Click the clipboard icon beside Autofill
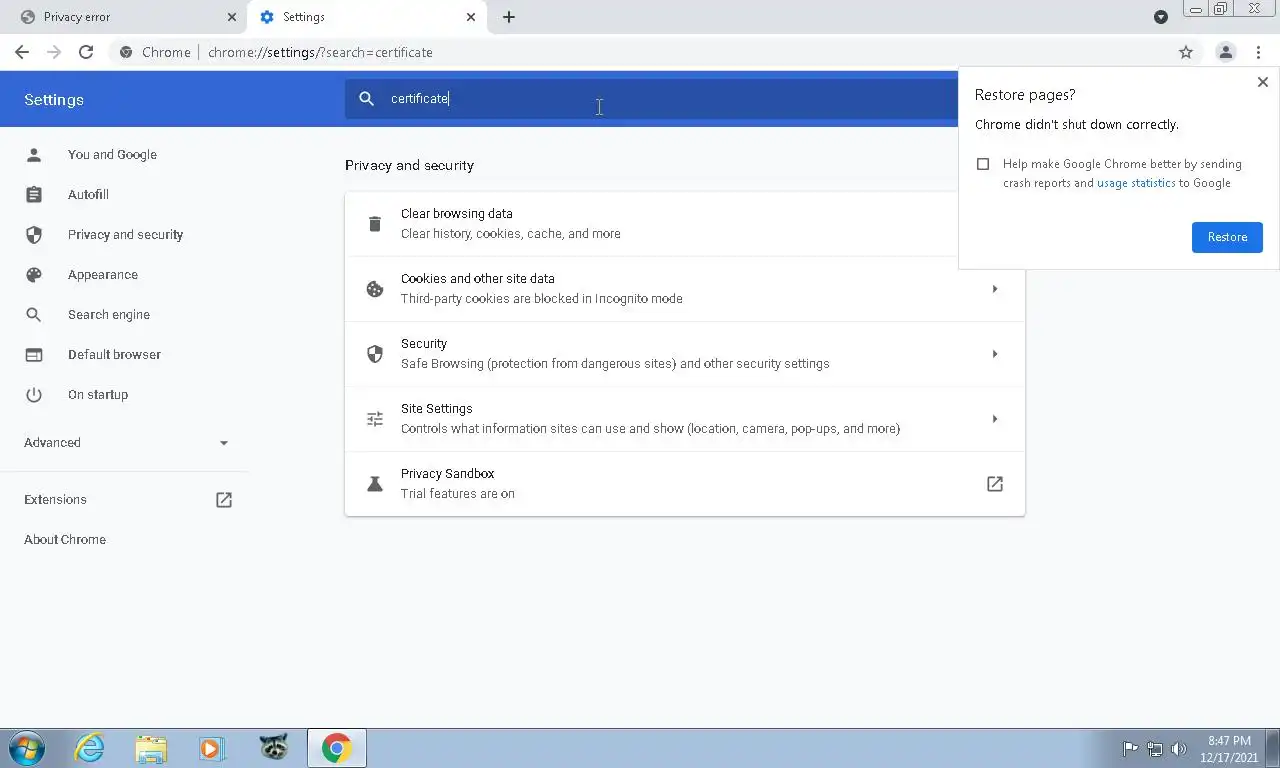Viewport: 1280px width, 768px height. pos(34,194)
